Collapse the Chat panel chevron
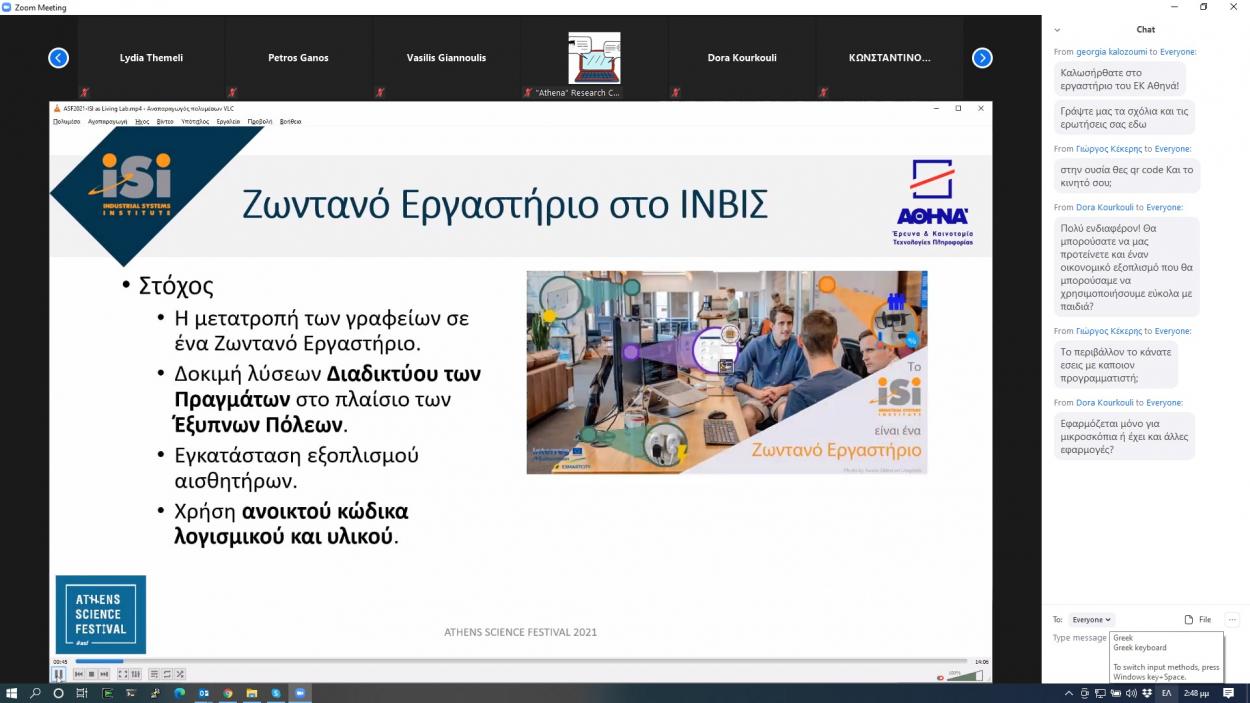Viewport: 1250px width, 703px height. coord(1057,30)
